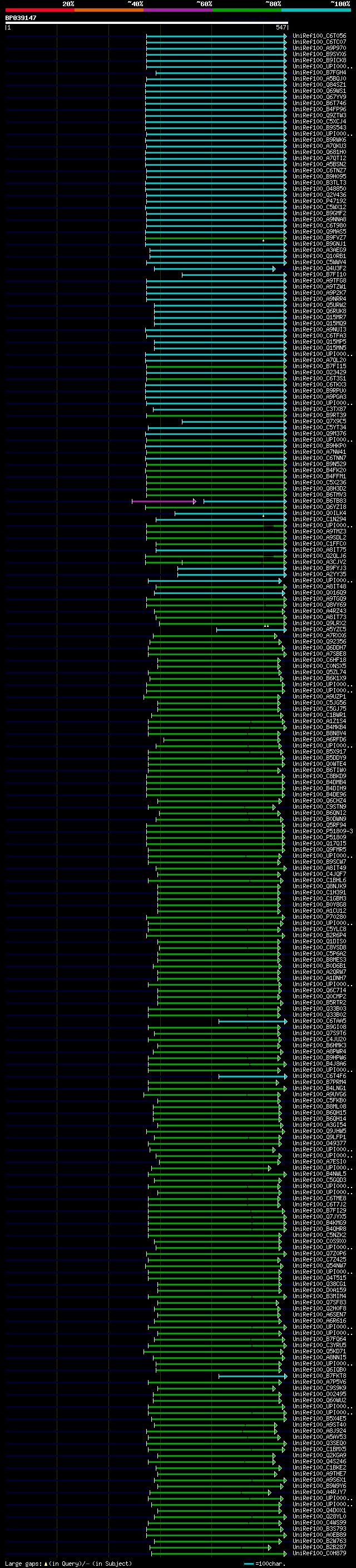Image resolution: width=356 pixels, height=1568 pixels.
Task: Open the hit UniRef100_C6TC07
Action: point(319,42)
